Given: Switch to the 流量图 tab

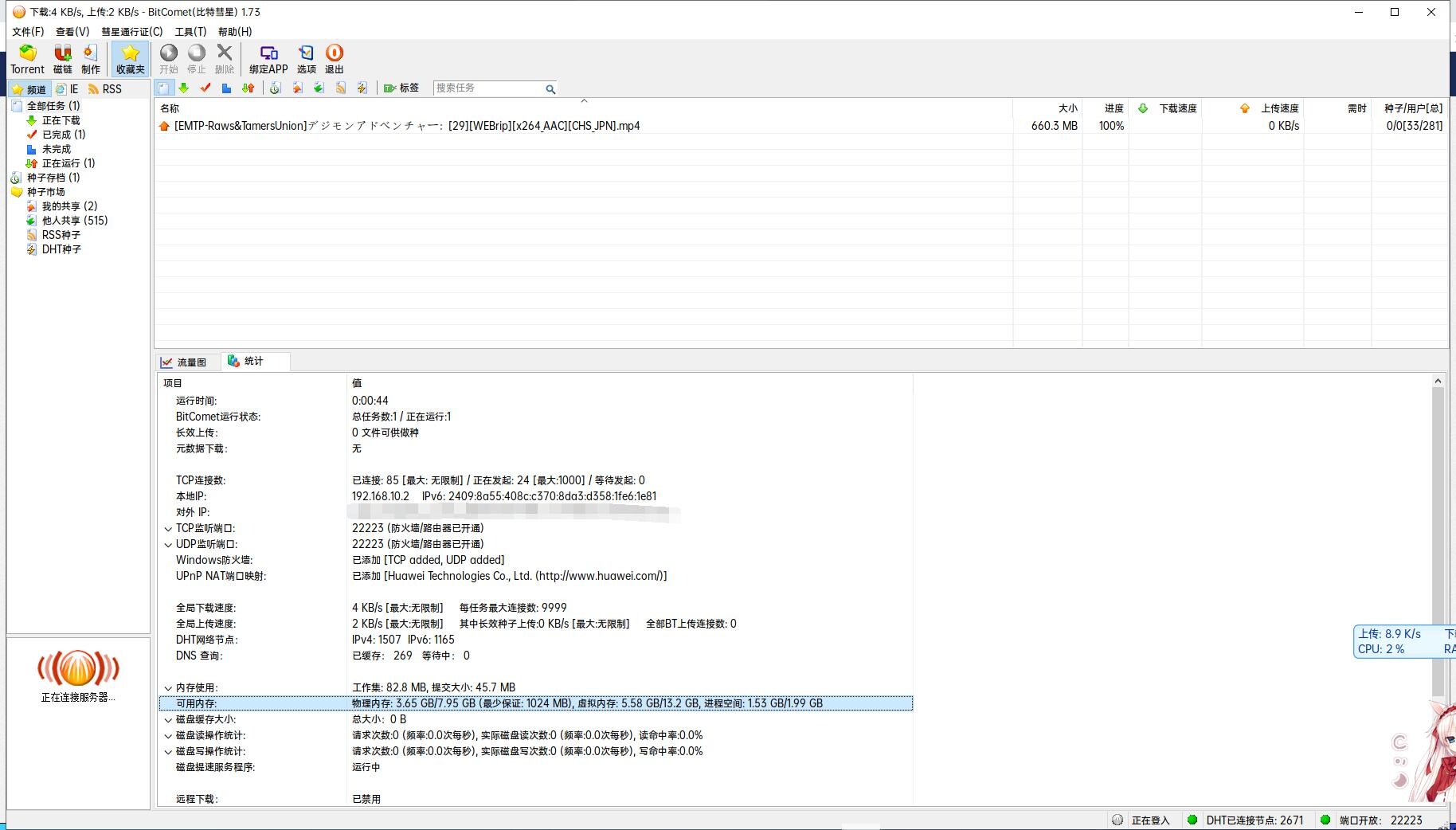Looking at the screenshot, I should pos(184,362).
